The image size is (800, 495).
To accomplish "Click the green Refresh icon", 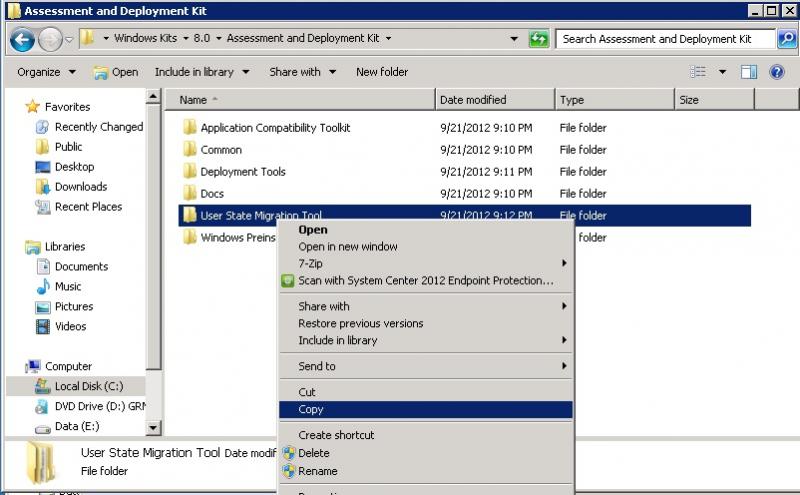I will tap(539, 39).
